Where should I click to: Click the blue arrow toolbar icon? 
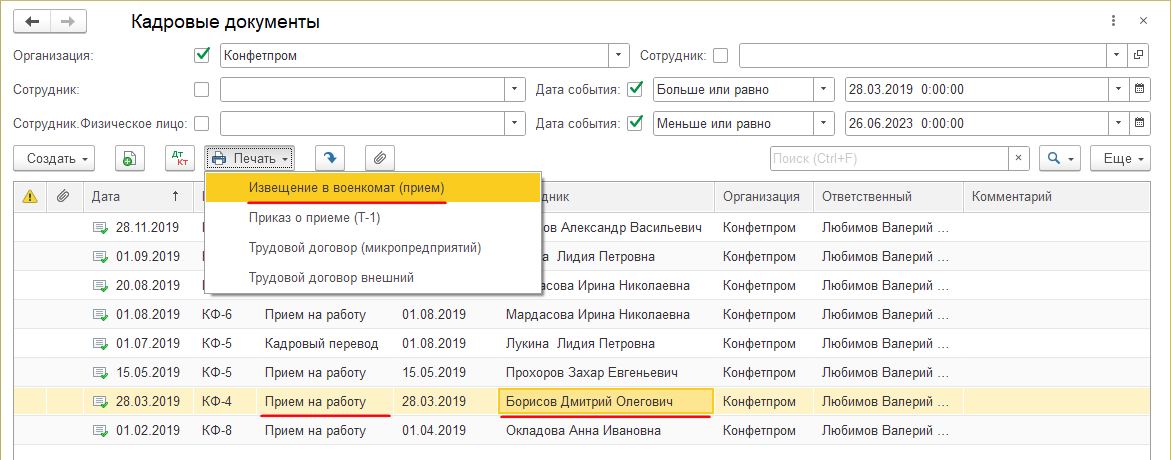coord(329,158)
